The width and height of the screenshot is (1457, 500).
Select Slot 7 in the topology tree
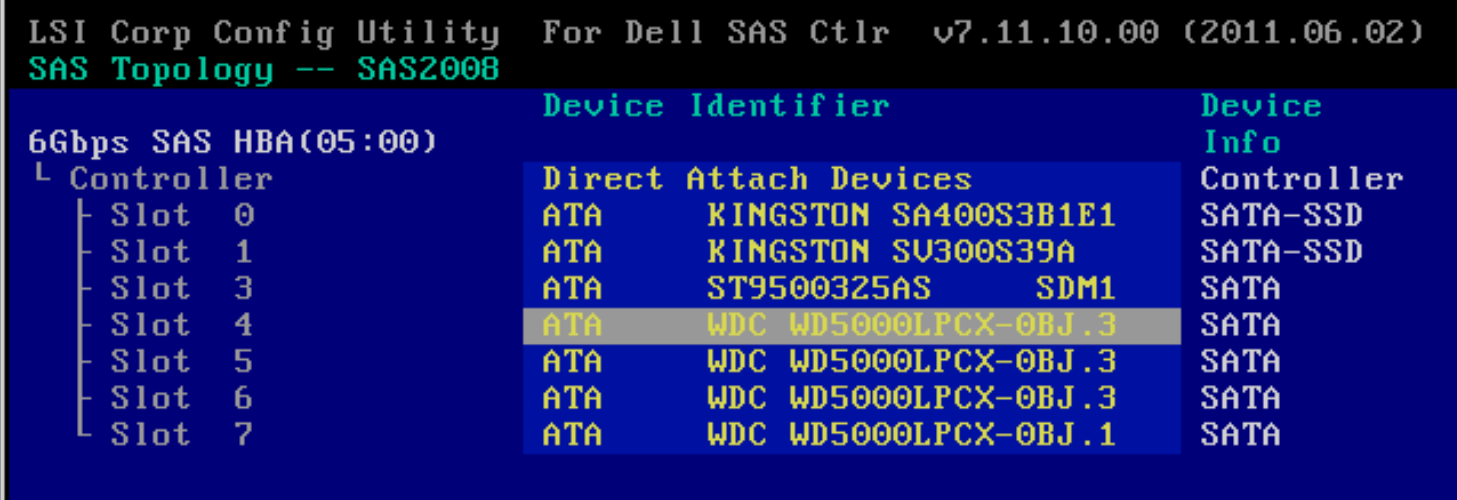[182, 434]
